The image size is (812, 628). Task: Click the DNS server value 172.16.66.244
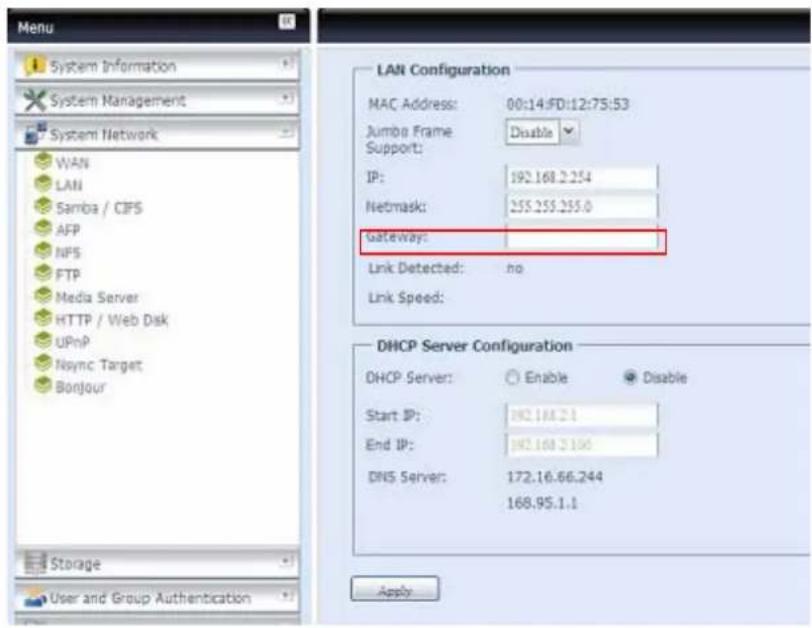coord(555,476)
